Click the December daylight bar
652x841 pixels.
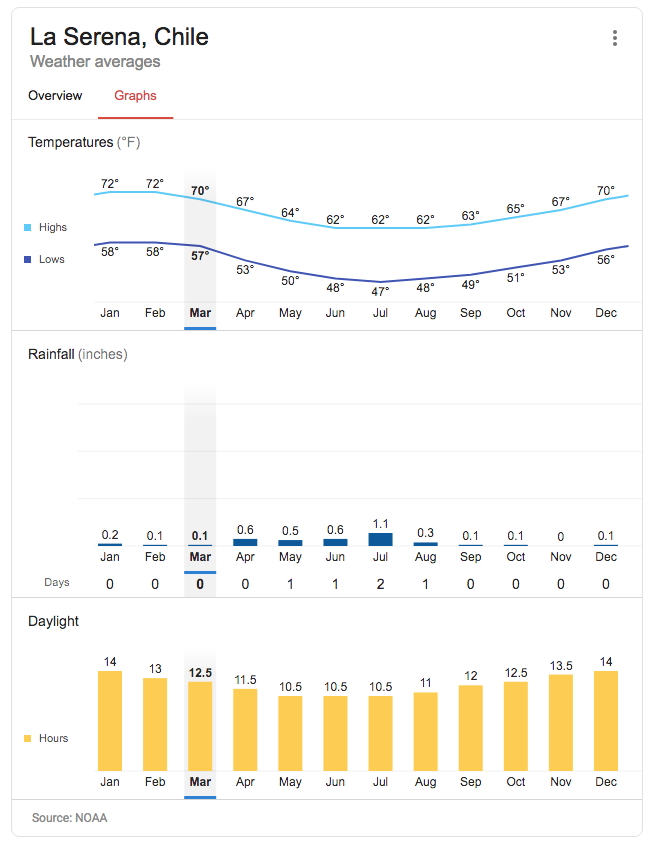(606, 720)
